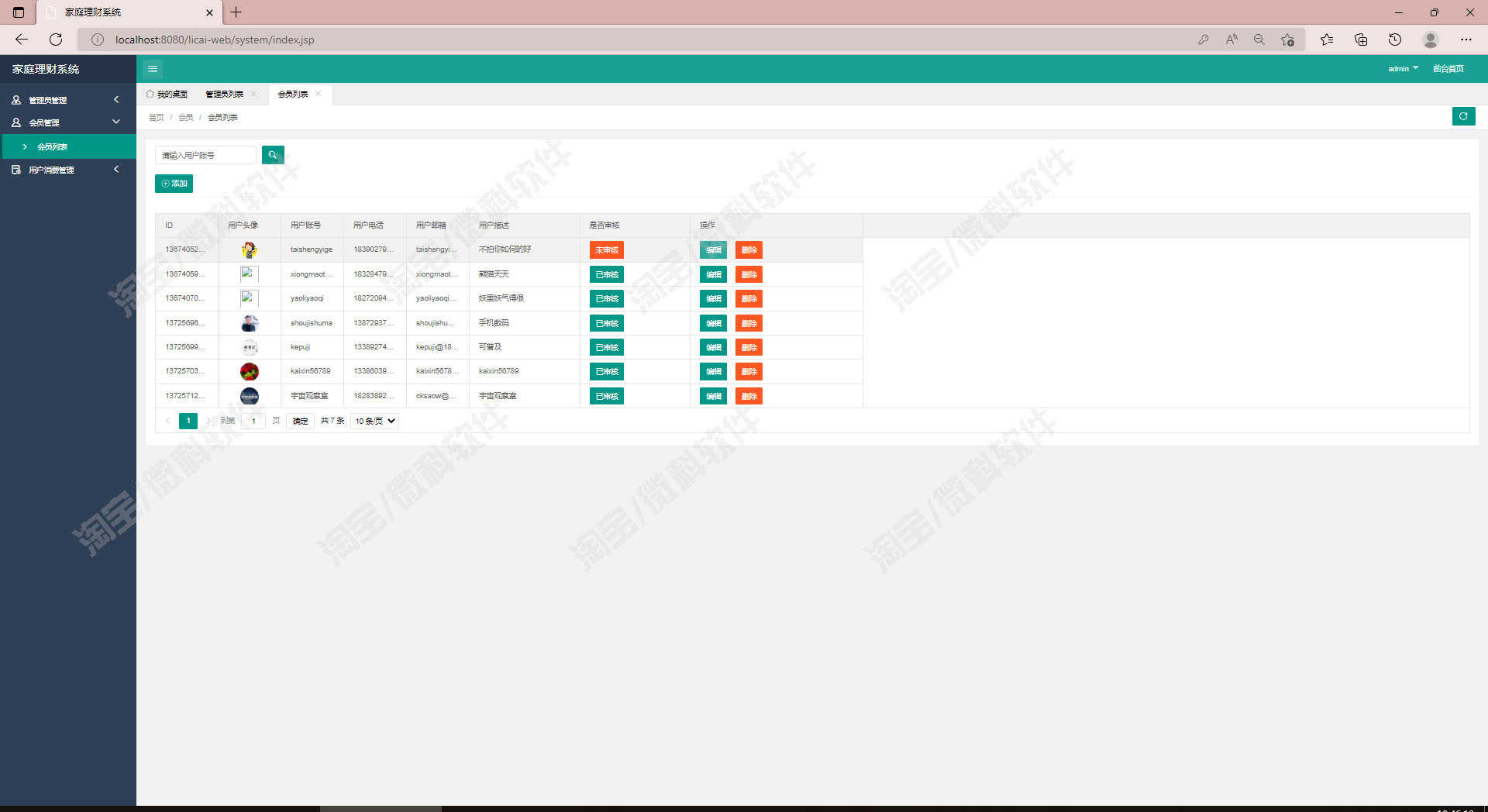Expand 用户消费管理 sidebar menu
This screenshot has width=1488, height=812.
point(67,170)
